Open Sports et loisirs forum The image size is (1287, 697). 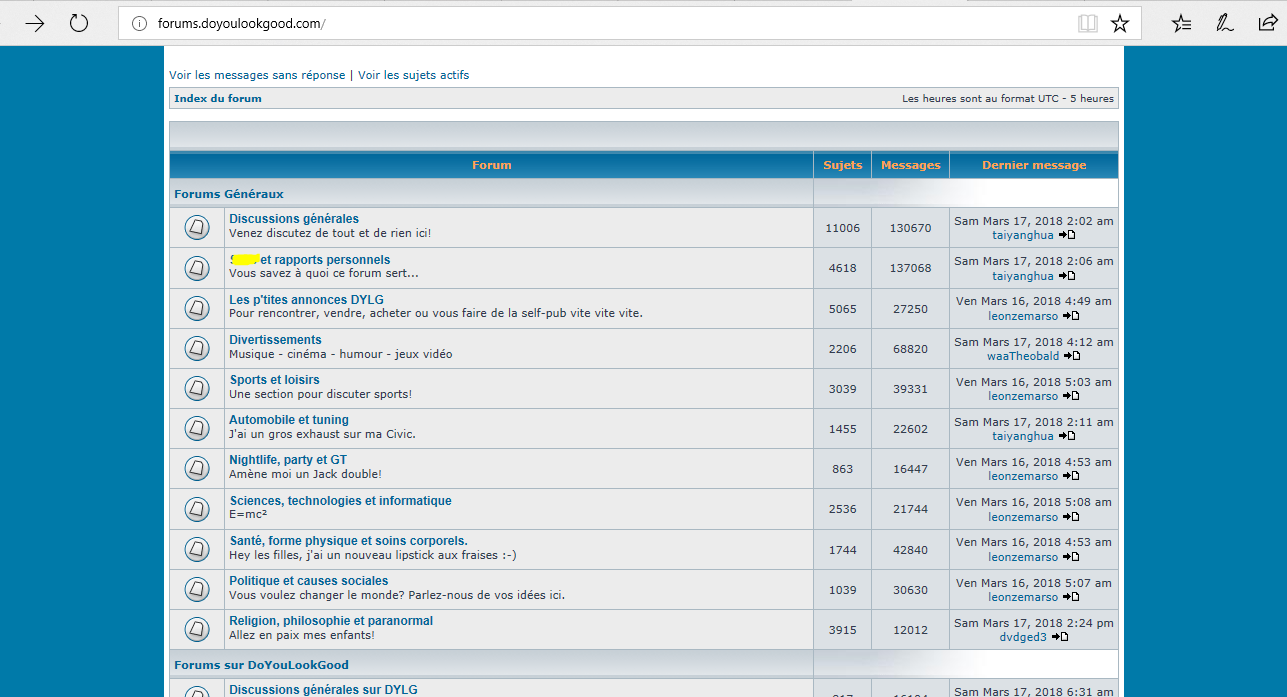click(x=274, y=380)
